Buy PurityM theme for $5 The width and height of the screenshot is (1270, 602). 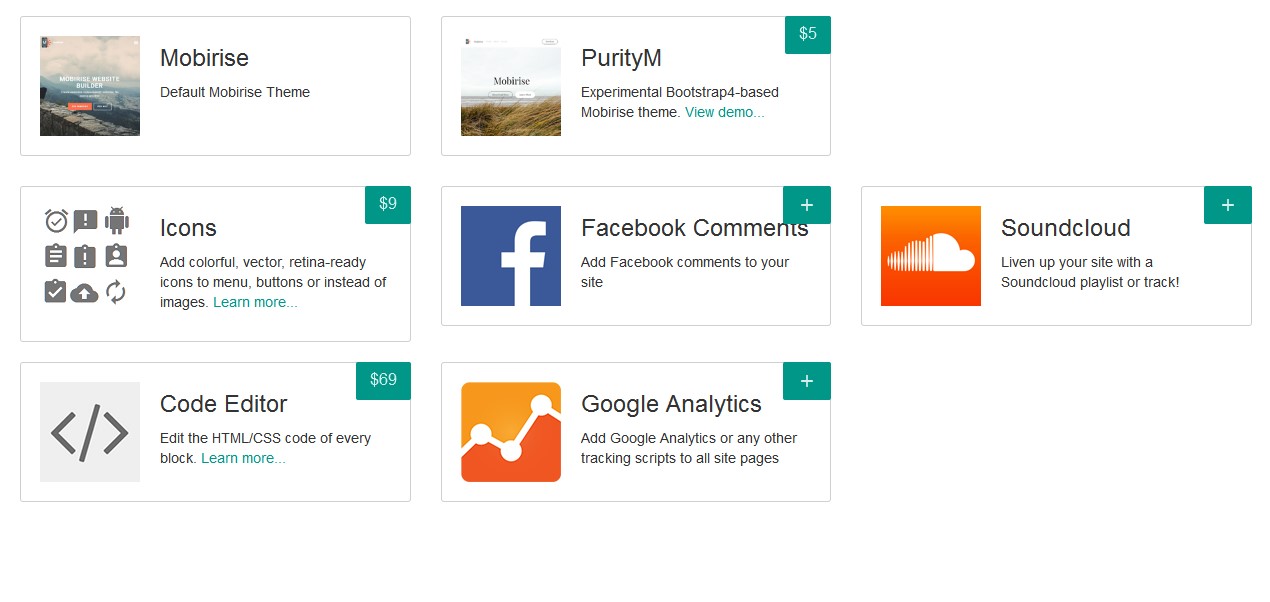click(x=807, y=34)
